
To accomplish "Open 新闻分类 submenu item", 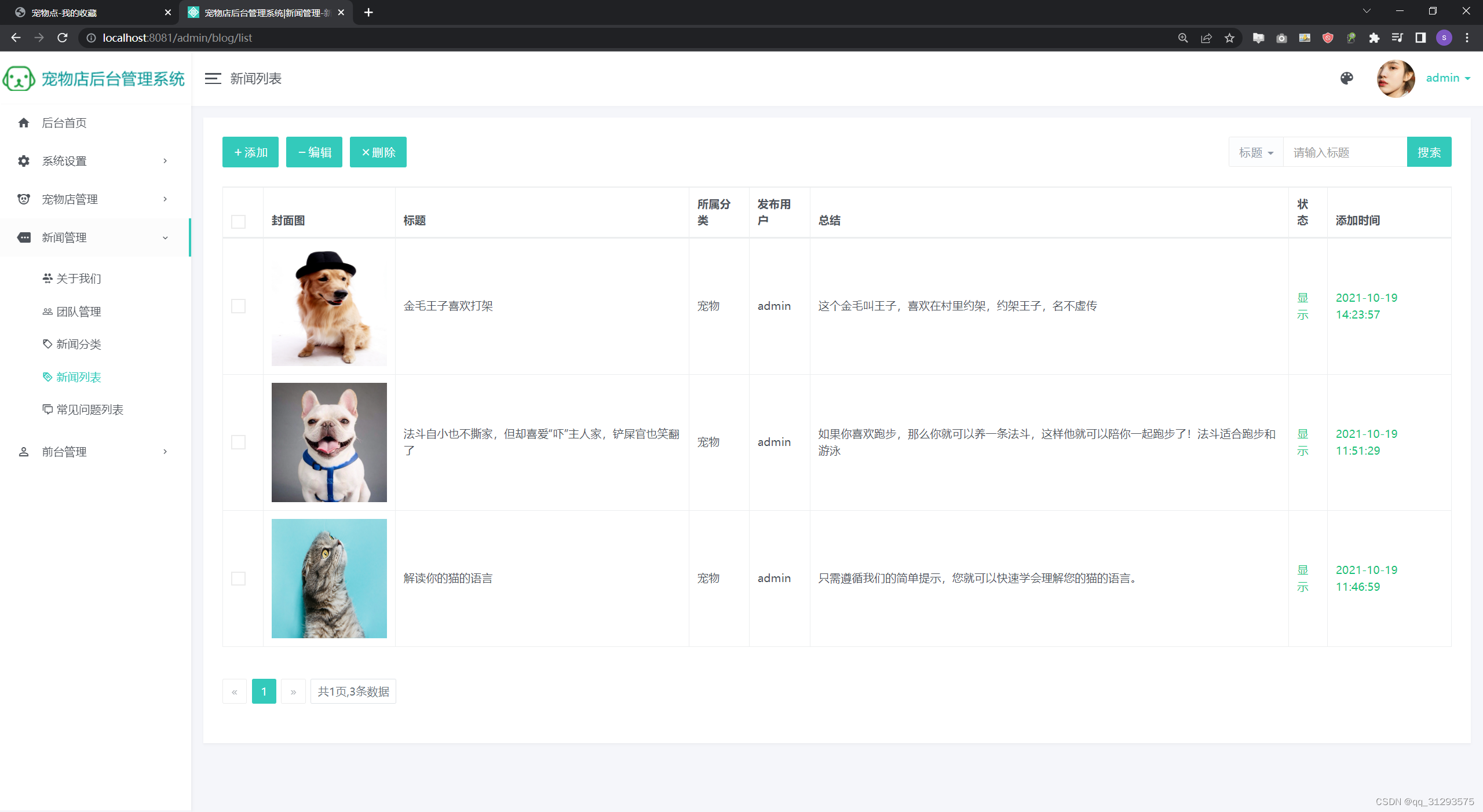I will point(78,344).
